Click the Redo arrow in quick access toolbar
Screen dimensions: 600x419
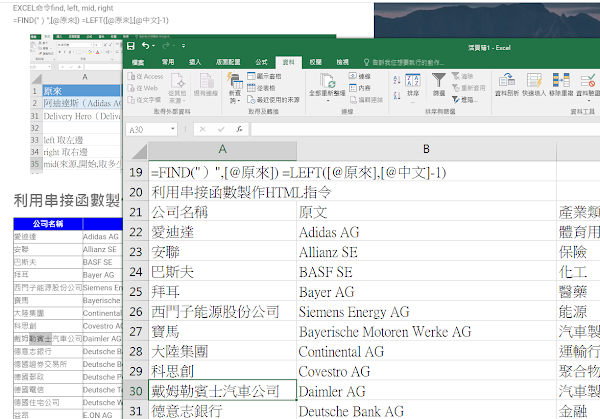[166, 46]
